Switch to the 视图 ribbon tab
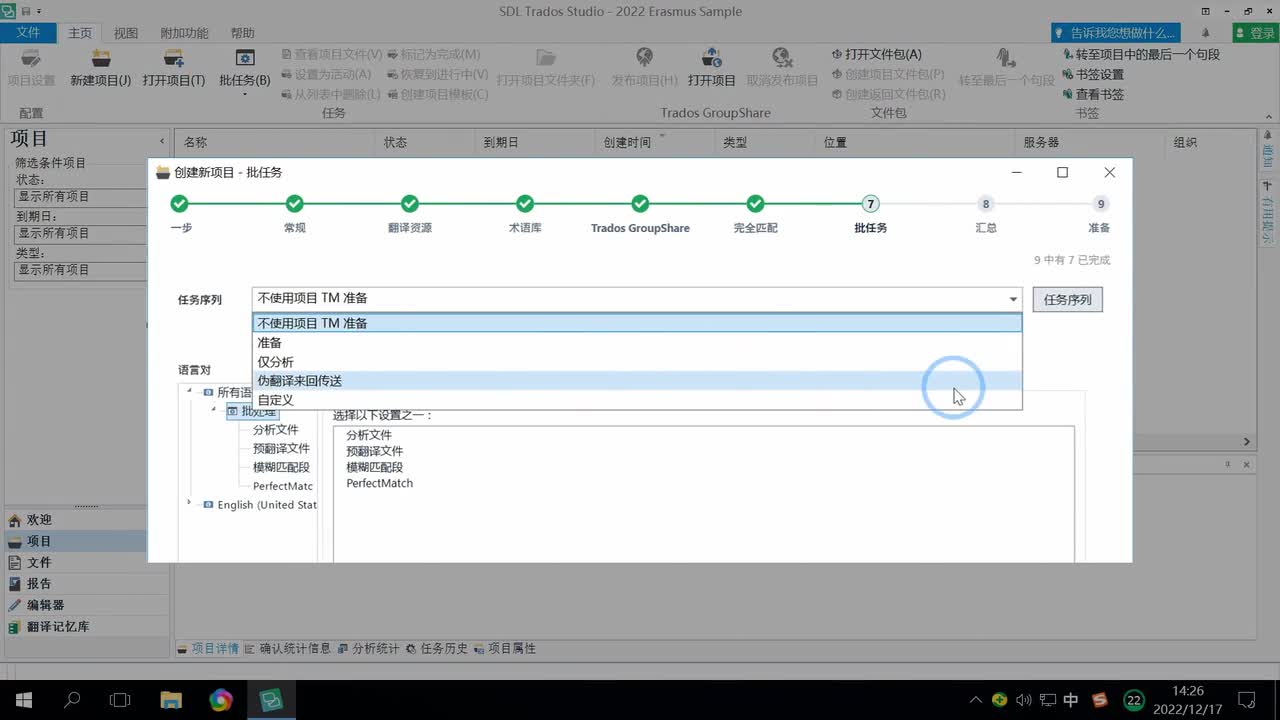 pyautogui.click(x=126, y=33)
